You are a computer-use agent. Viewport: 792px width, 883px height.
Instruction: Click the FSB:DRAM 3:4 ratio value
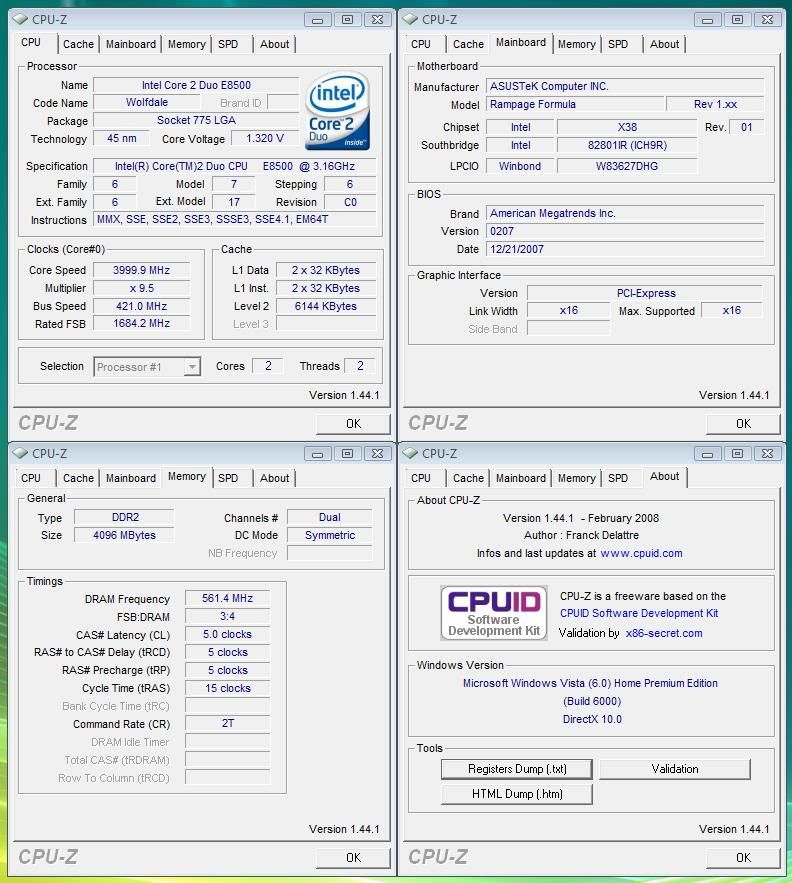pyautogui.click(x=228, y=616)
